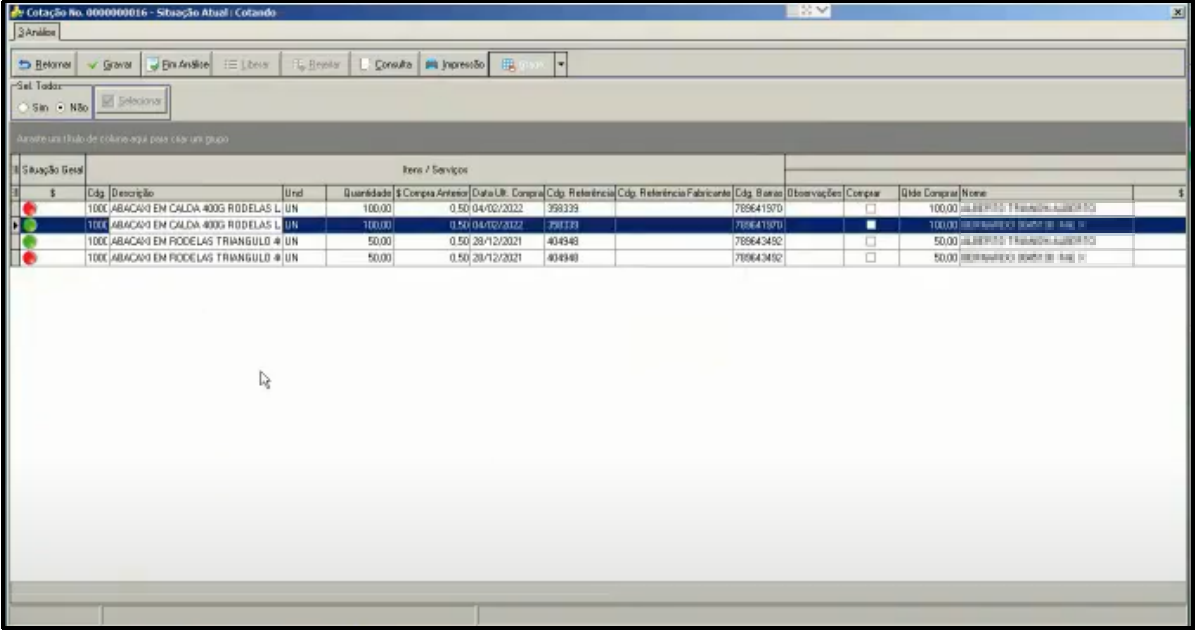Click the greyed Liberar toolbar button
The image size is (1195, 630).
point(246,65)
